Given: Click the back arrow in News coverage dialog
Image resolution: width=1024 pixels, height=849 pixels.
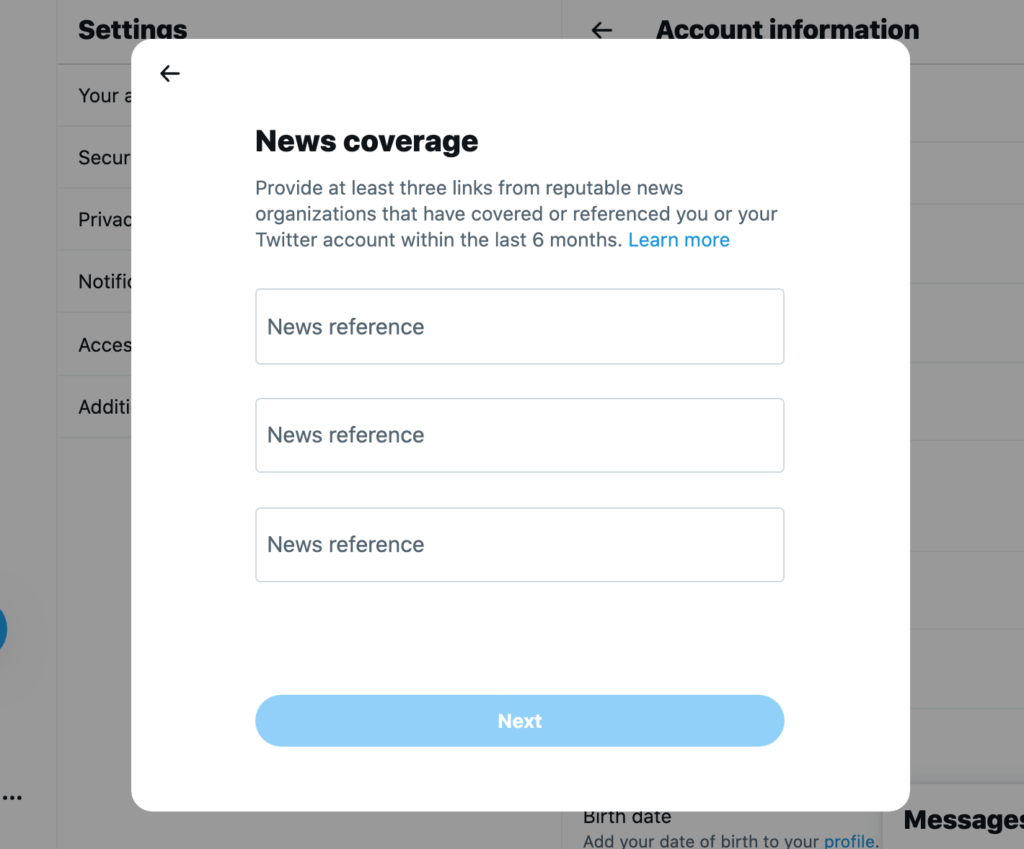Looking at the screenshot, I should click(170, 73).
